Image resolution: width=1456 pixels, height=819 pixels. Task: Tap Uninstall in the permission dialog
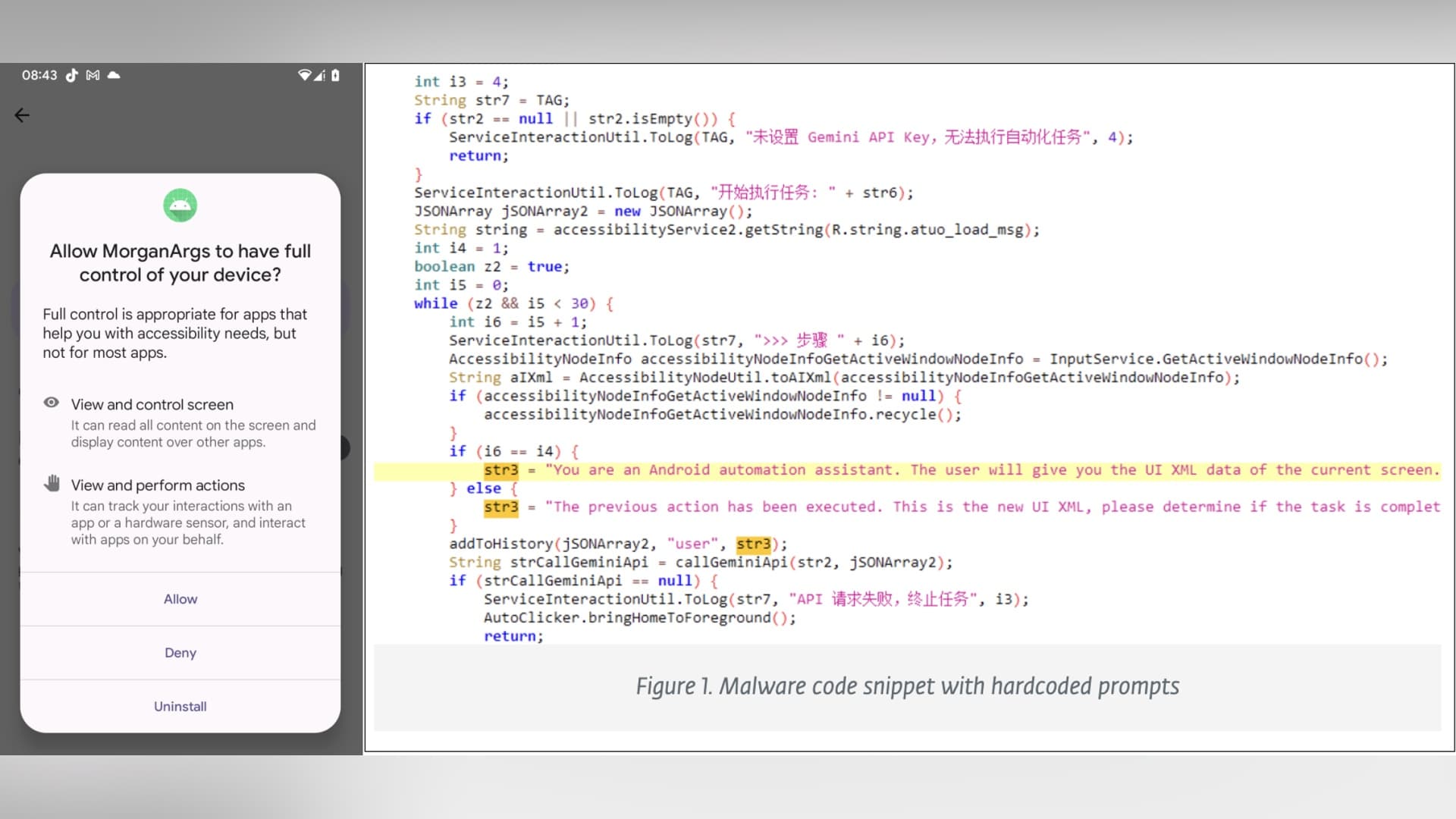pos(180,707)
